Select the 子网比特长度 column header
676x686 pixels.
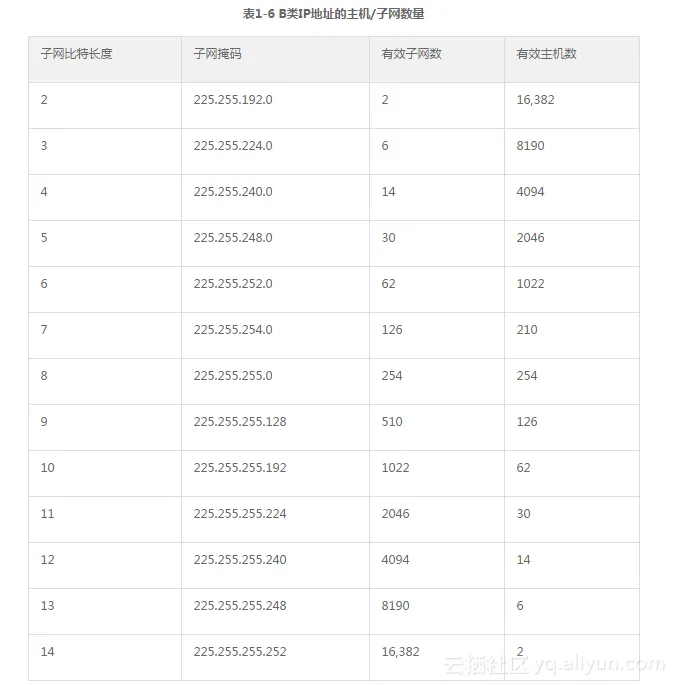pyautogui.click(x=77, y=54)
